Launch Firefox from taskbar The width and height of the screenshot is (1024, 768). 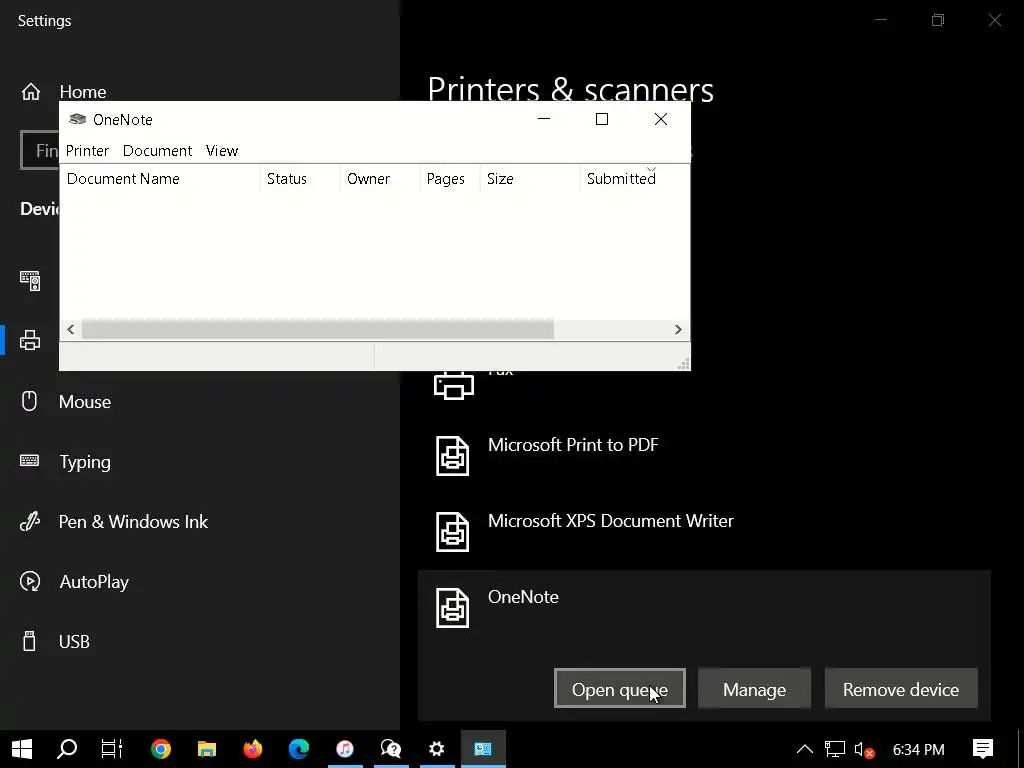(253, 749)
